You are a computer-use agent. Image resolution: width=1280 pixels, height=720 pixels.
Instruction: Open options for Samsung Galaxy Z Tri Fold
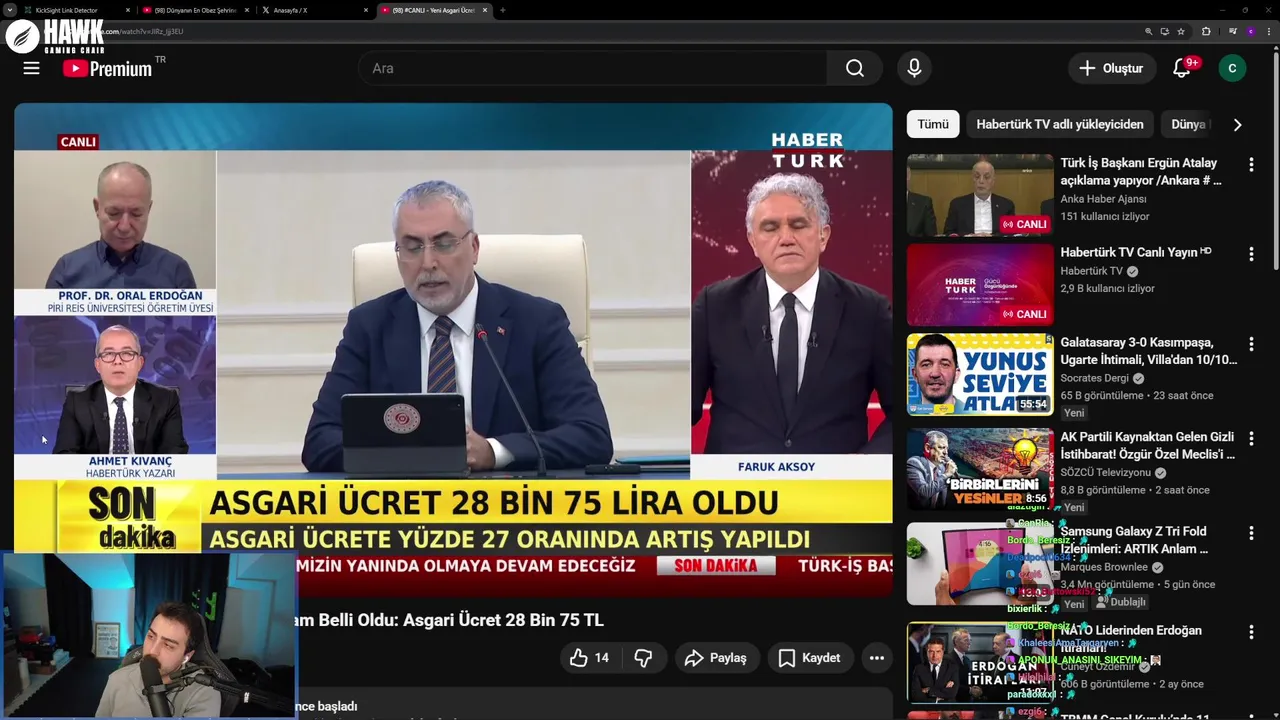pos(1250,532)
